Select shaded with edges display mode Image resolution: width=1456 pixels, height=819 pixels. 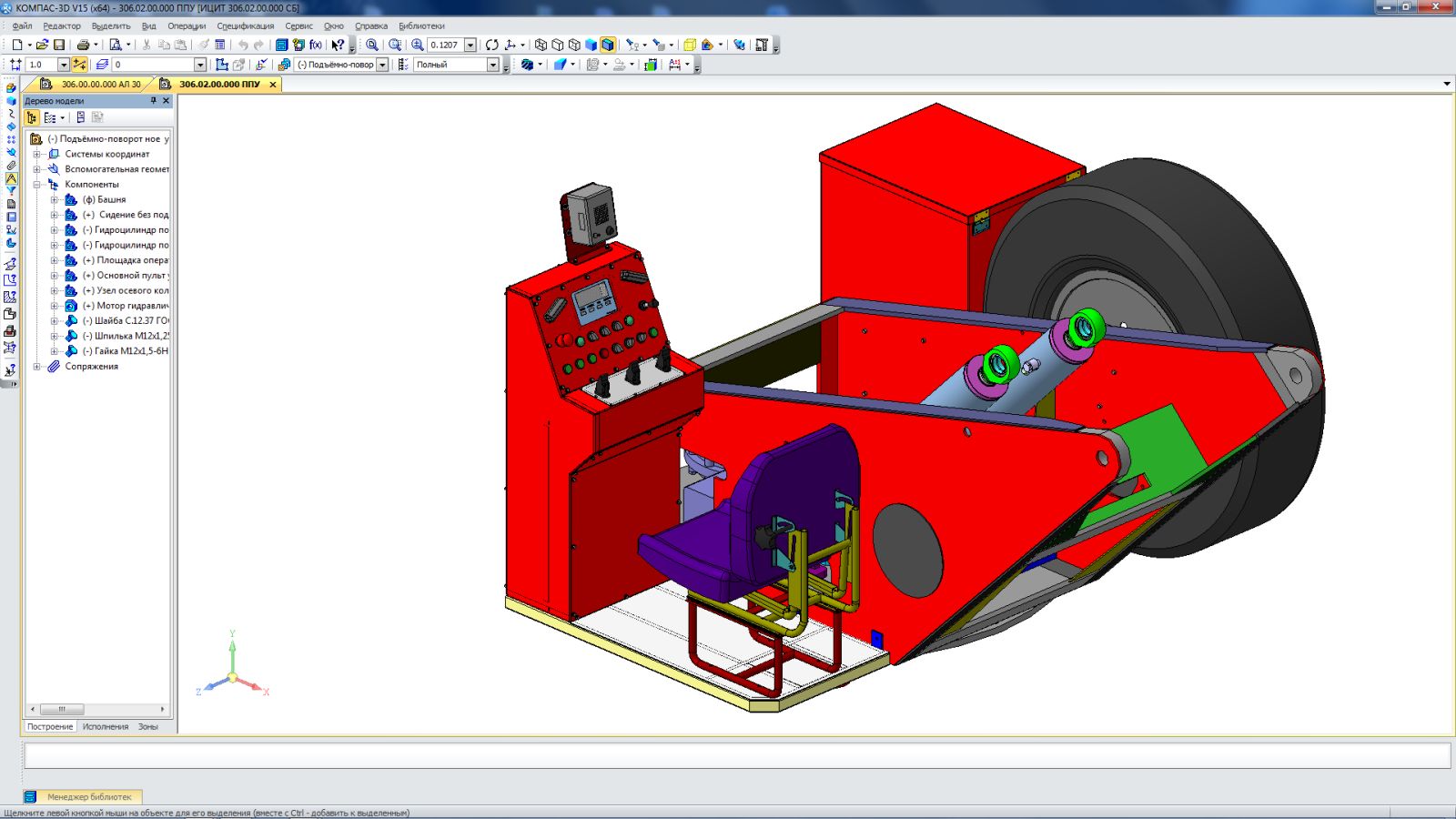click(x=608, y=45)
